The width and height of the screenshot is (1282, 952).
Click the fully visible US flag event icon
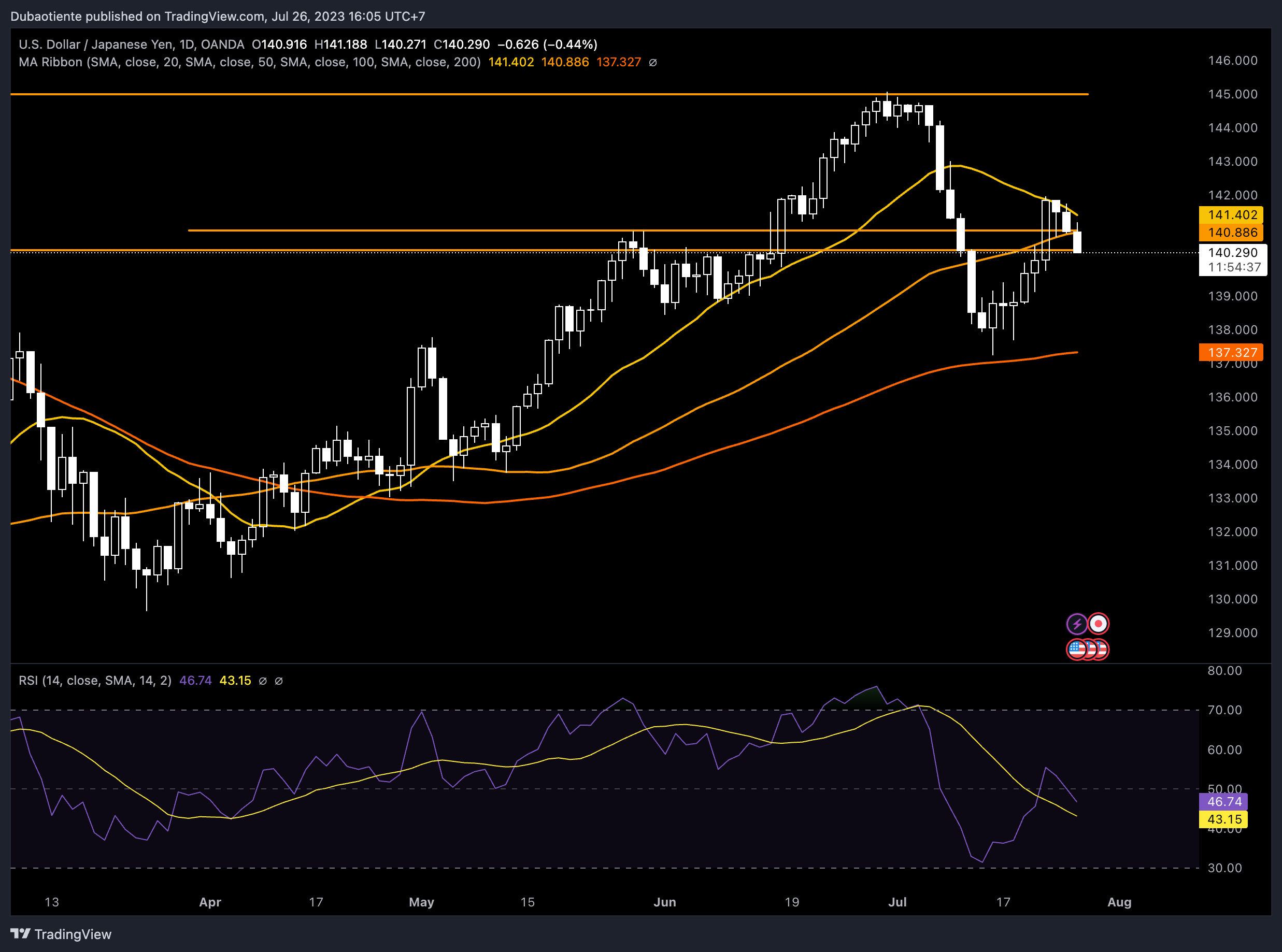coord(1076,650)
